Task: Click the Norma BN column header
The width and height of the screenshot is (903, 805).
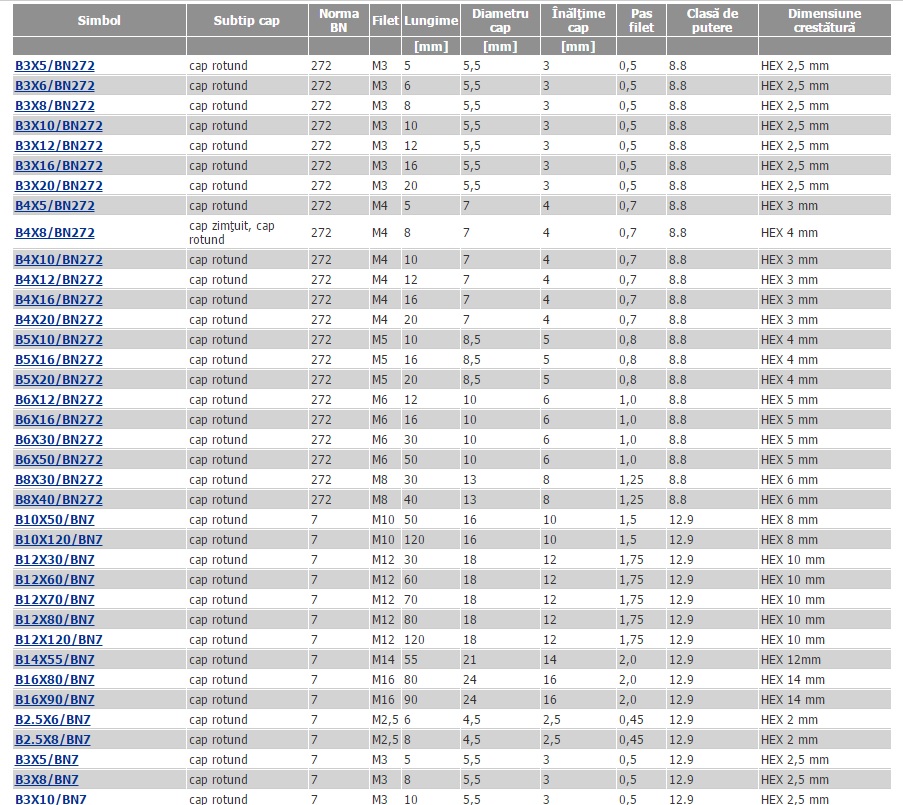Action: [x=339, y=21]
